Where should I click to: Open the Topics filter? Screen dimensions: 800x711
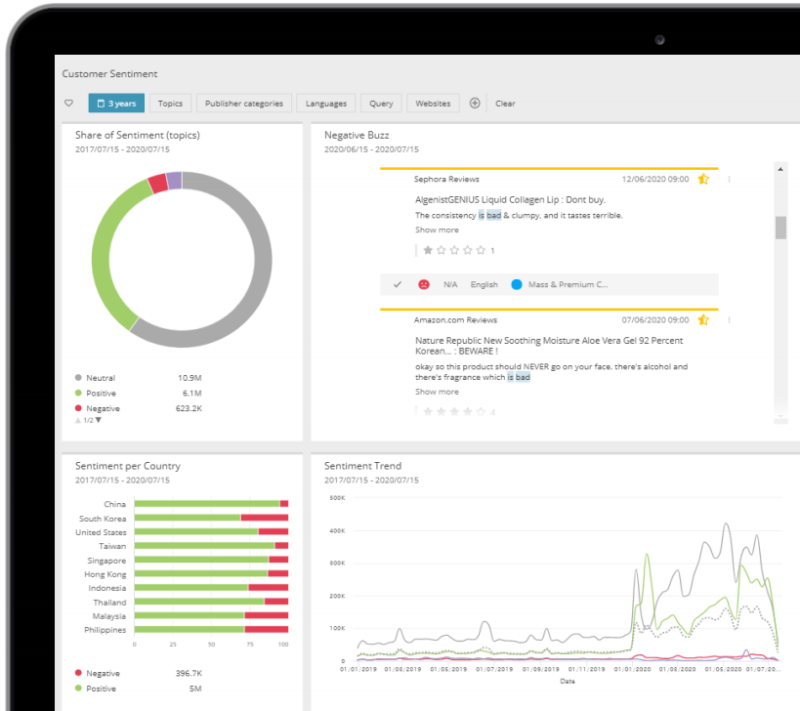pos(170,103)
